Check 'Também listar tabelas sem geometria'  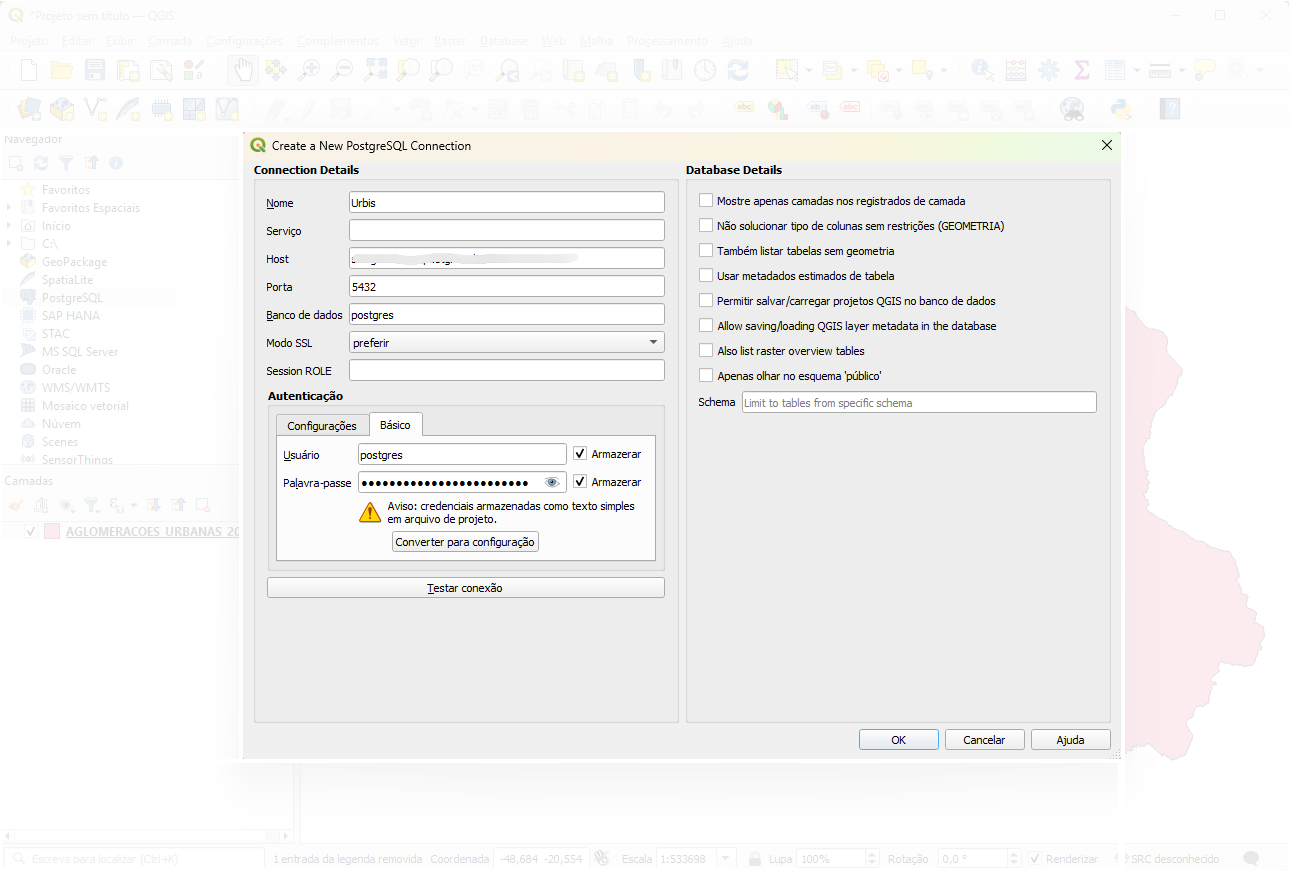pyautogui.click(x=707, y=251)
